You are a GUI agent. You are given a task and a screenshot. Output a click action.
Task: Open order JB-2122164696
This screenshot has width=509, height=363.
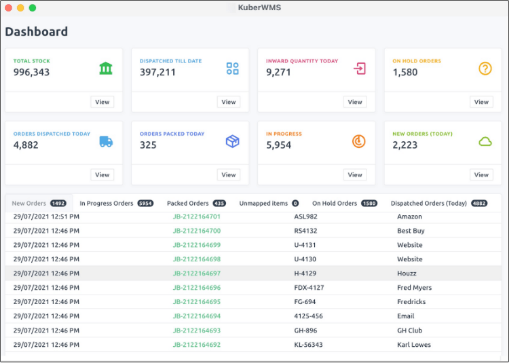coord(197,288)
